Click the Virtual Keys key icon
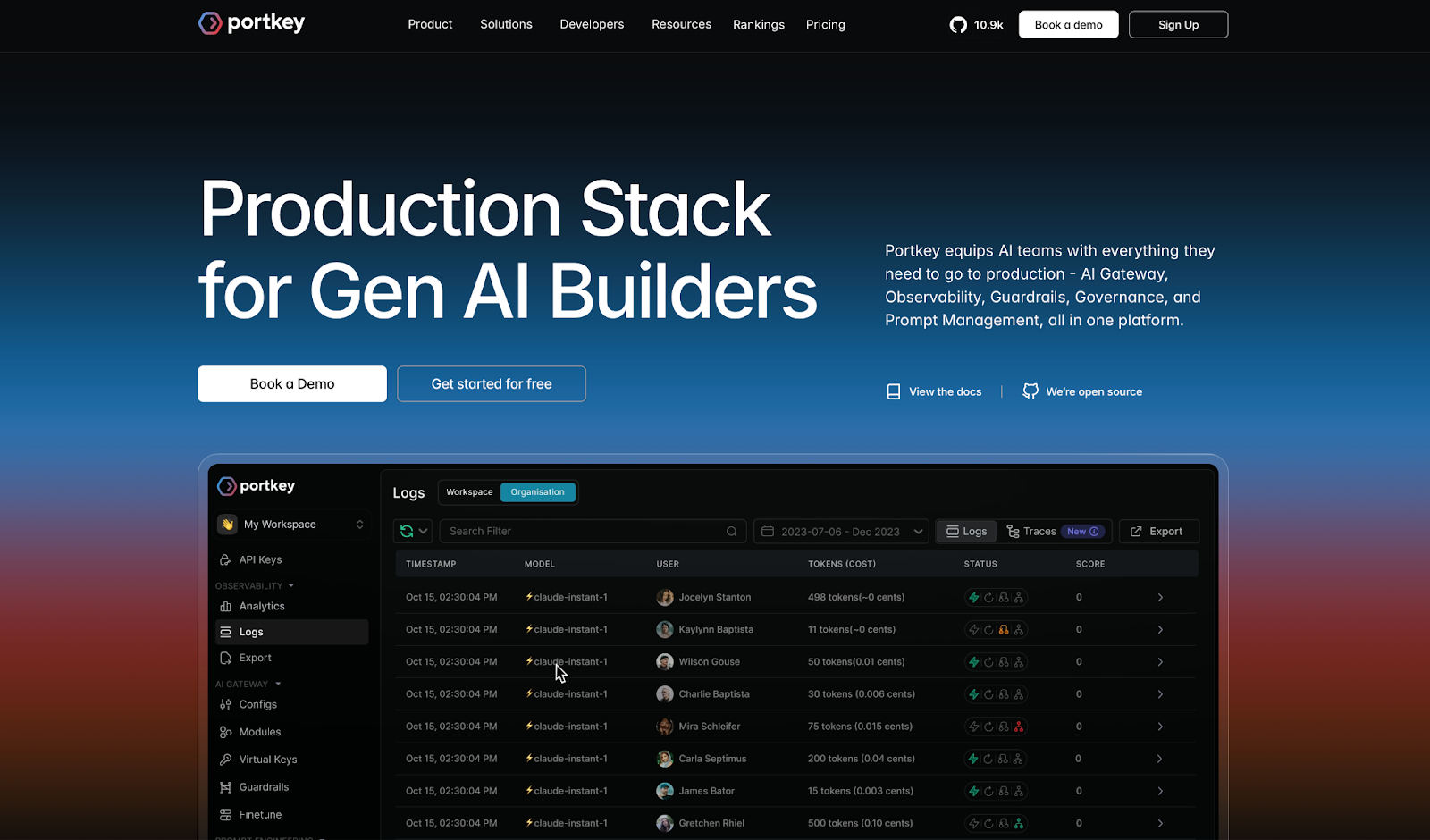 (225, 760)
